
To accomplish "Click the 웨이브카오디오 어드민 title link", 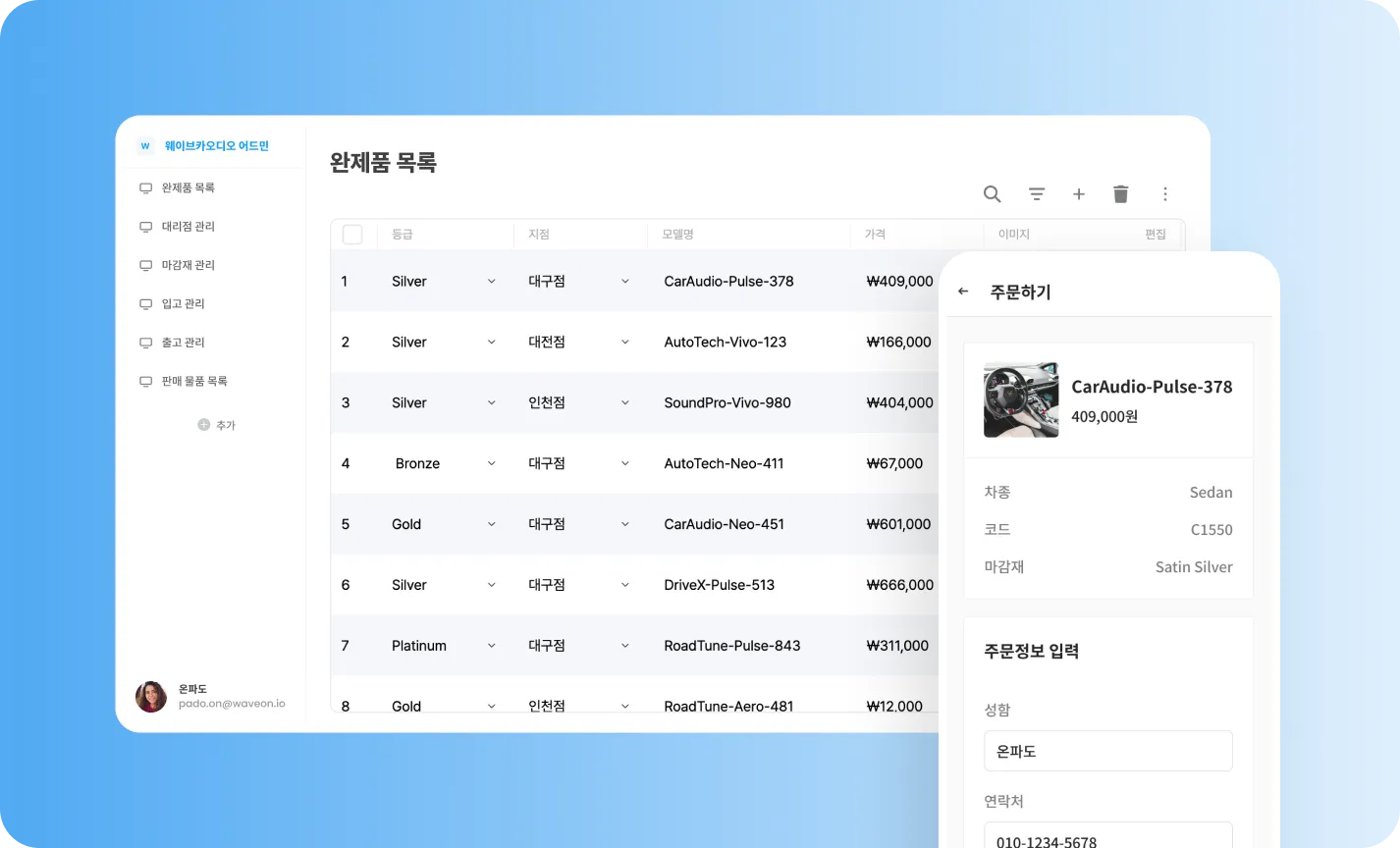I will click(217, 146).
